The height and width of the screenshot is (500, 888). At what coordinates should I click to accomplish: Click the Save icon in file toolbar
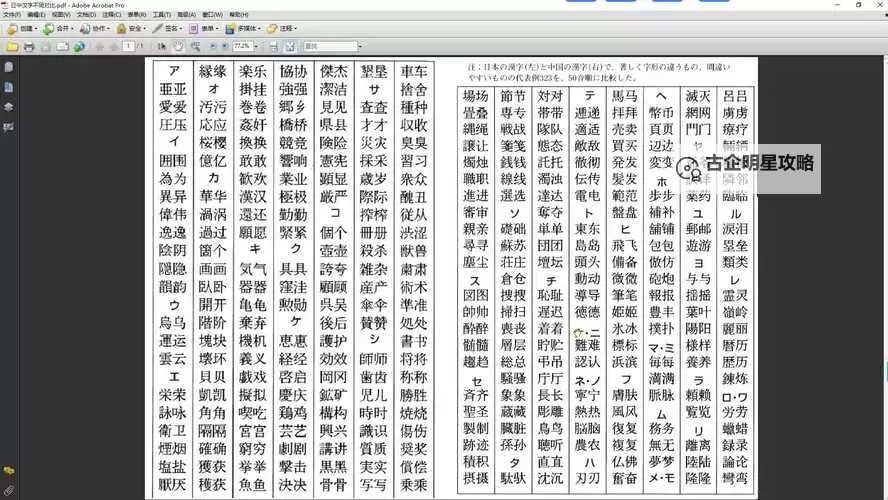[x=45, y=46]
